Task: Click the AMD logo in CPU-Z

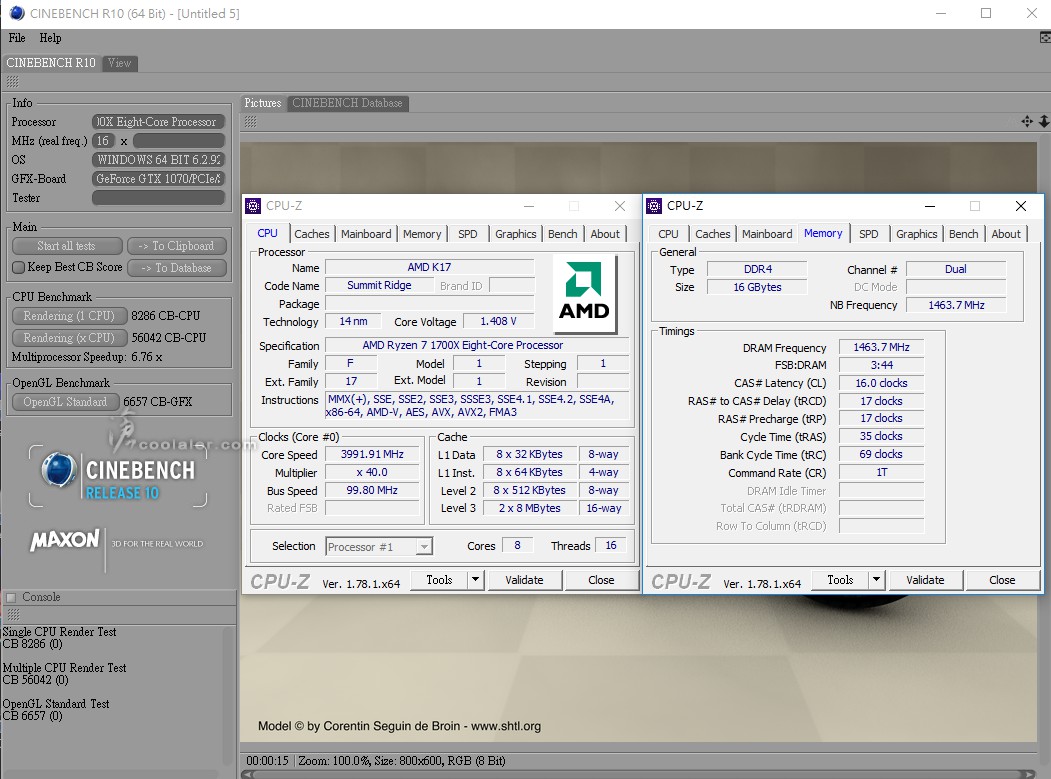Action: point(584,294)
